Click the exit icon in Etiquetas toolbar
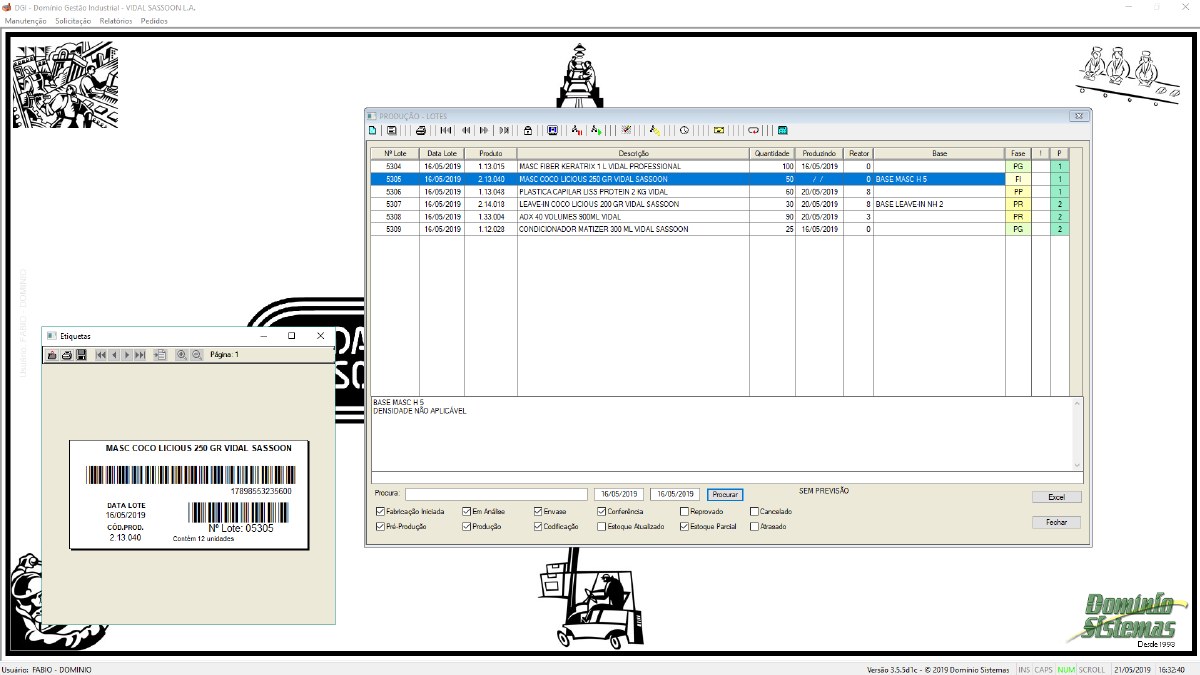 (52, 354)
